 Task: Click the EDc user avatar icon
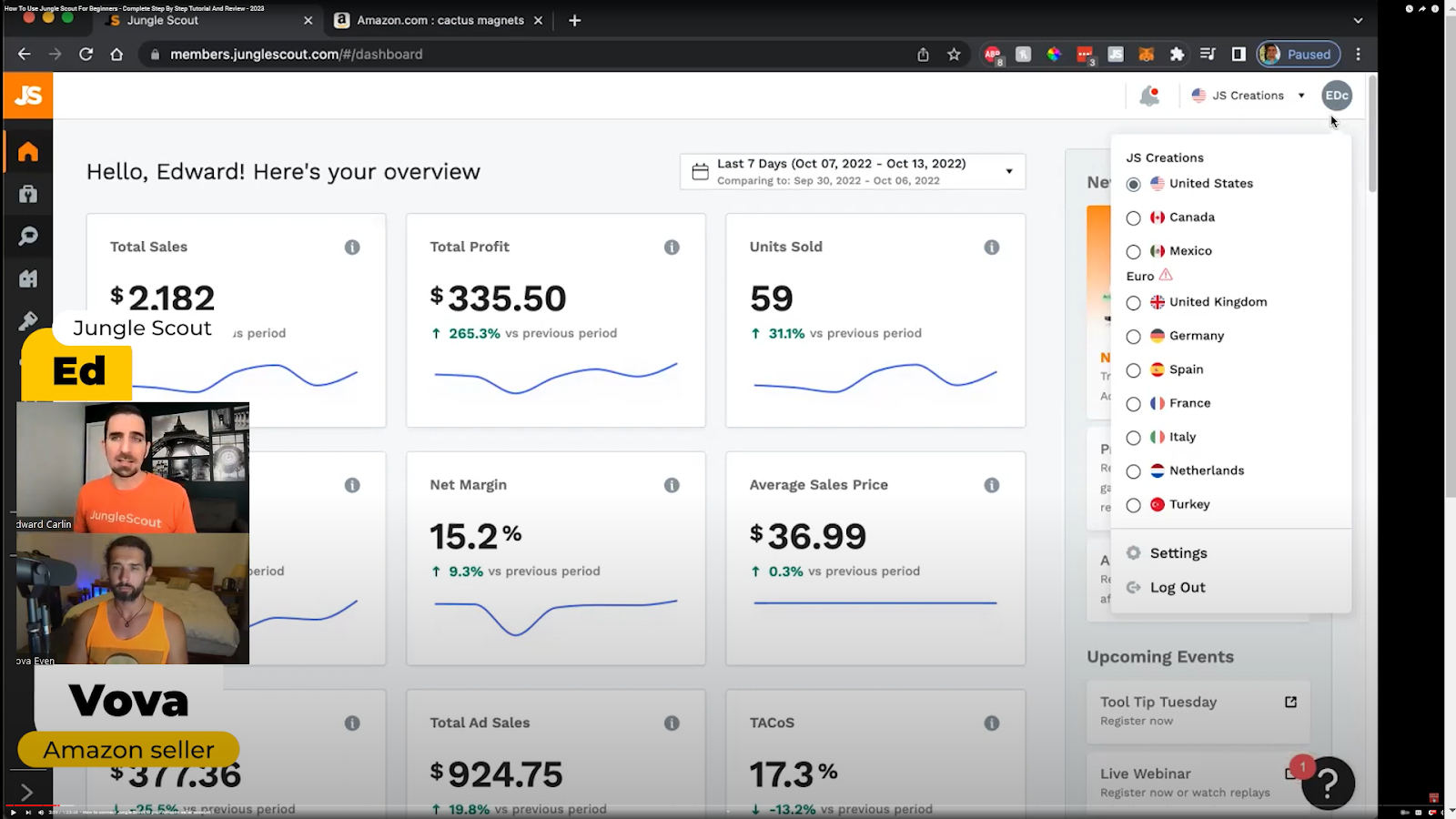coord(1337,96)
